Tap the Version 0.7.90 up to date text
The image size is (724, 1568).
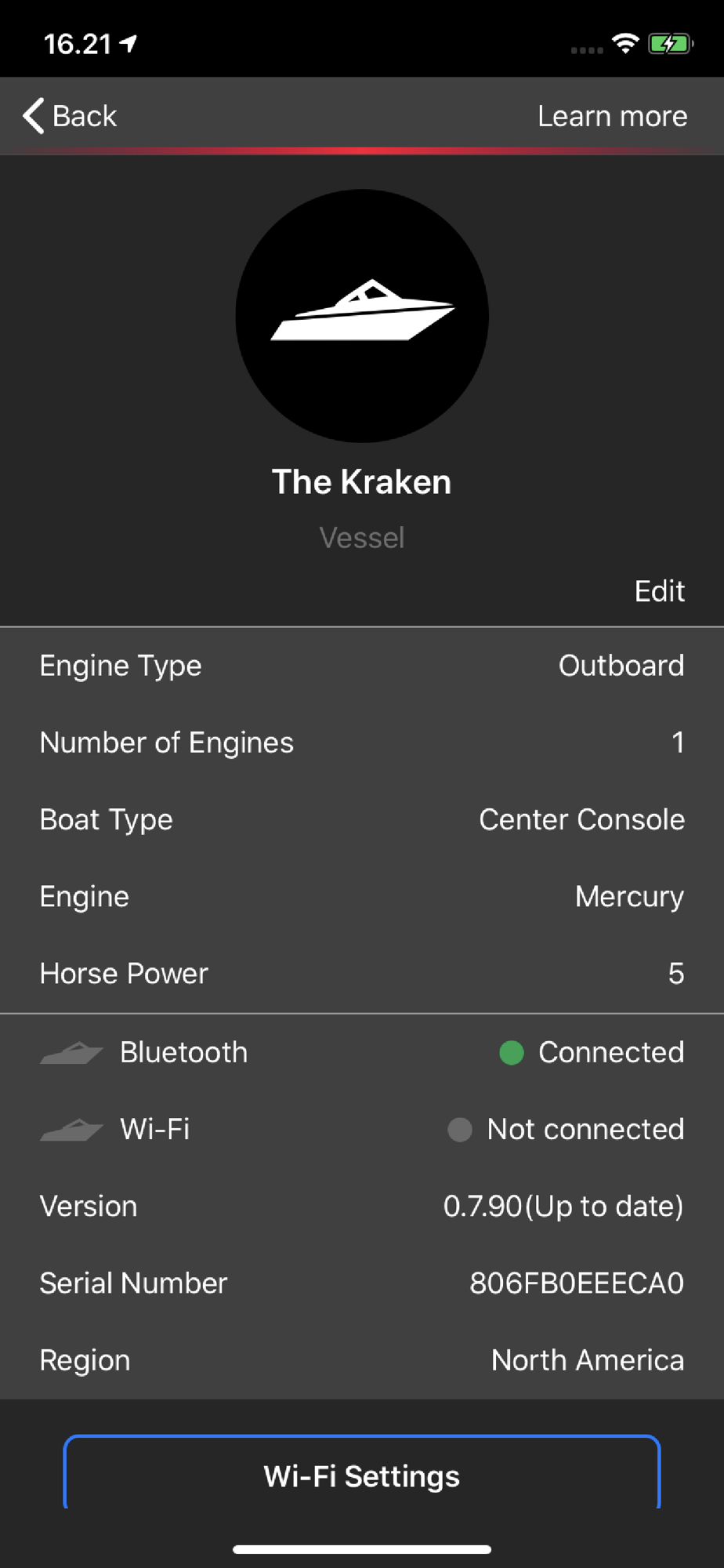[563, 1206]
